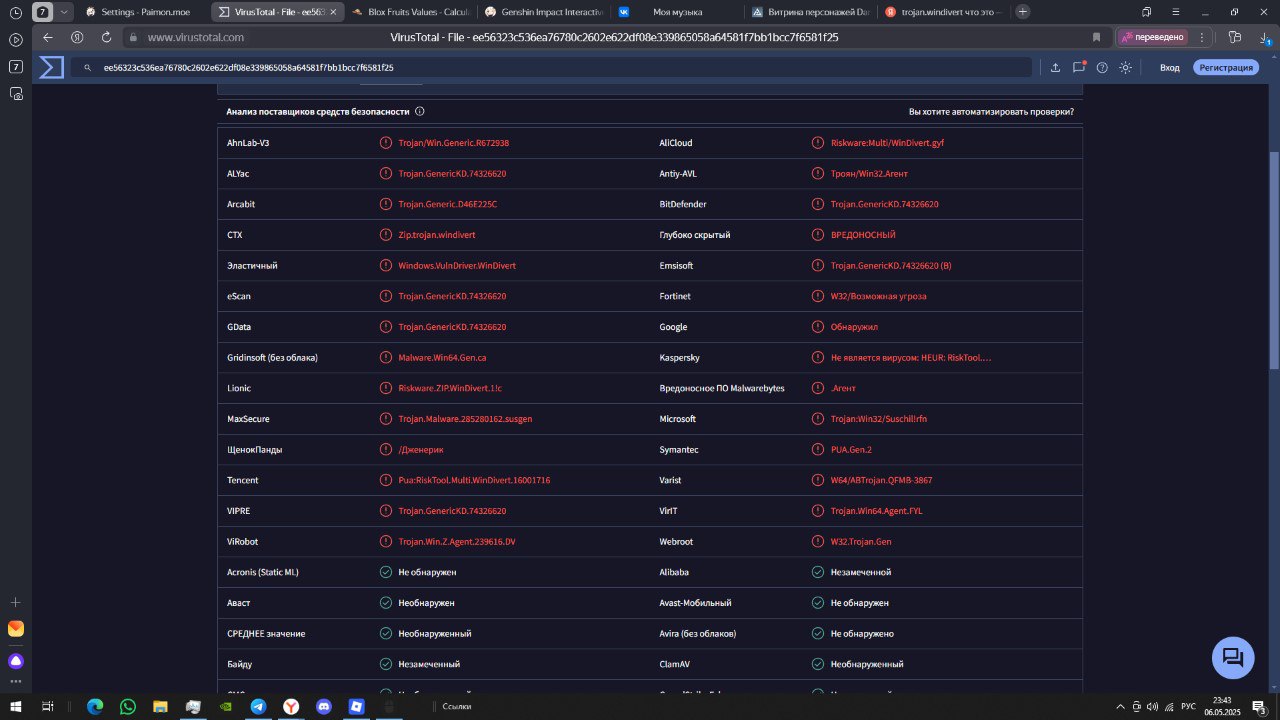1280x720 pixels.
Task: Reload the page with the refresh icon
Action: 106,37
